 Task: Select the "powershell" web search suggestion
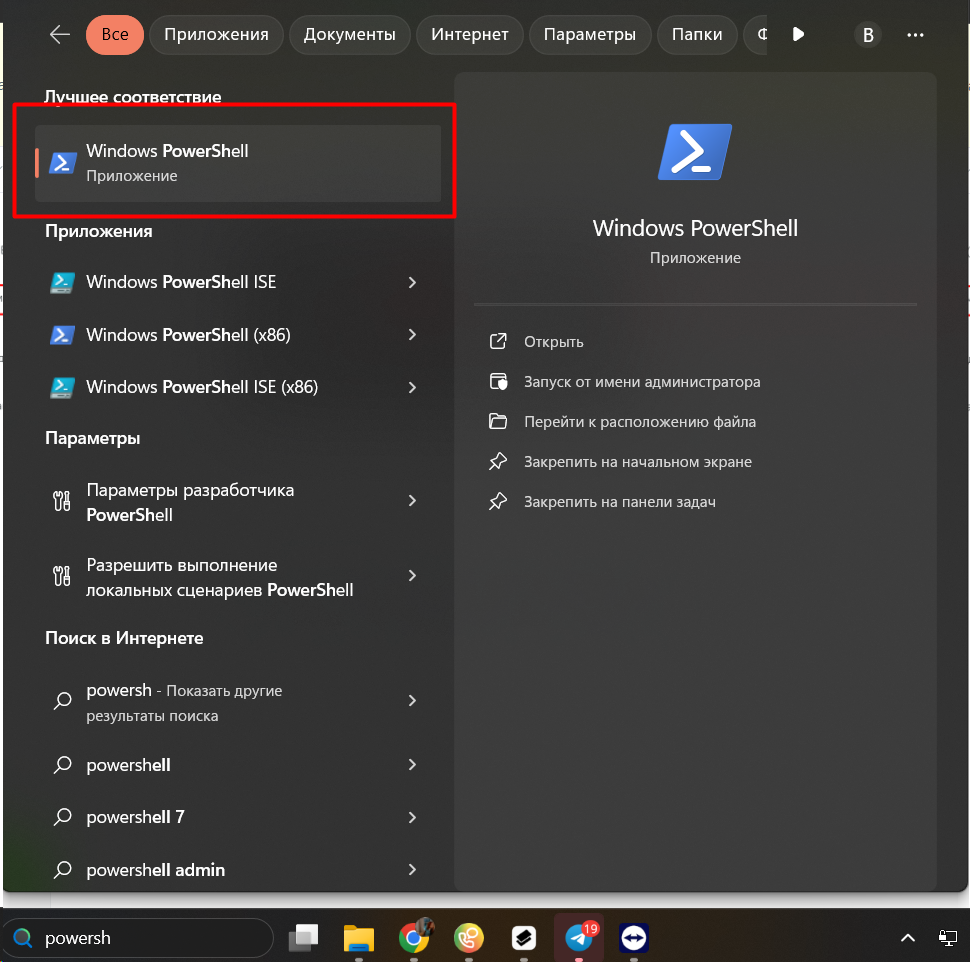(x=128, y=765)
